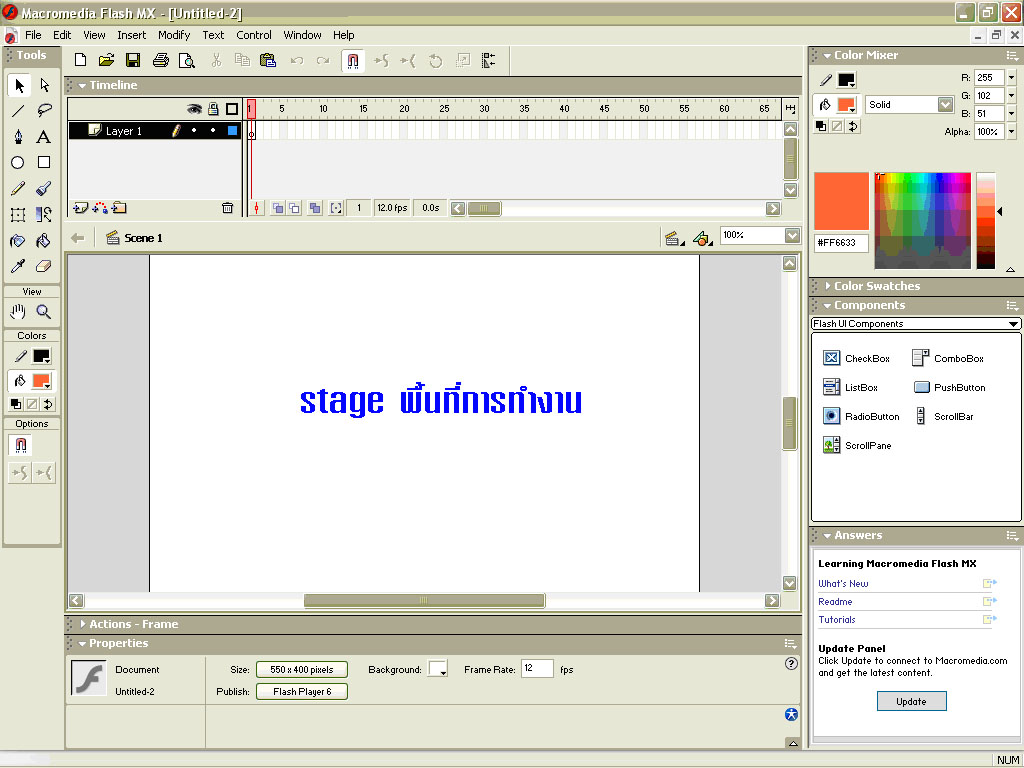
Task: Click the Paste toolbar icon
Action: point(268,61)
